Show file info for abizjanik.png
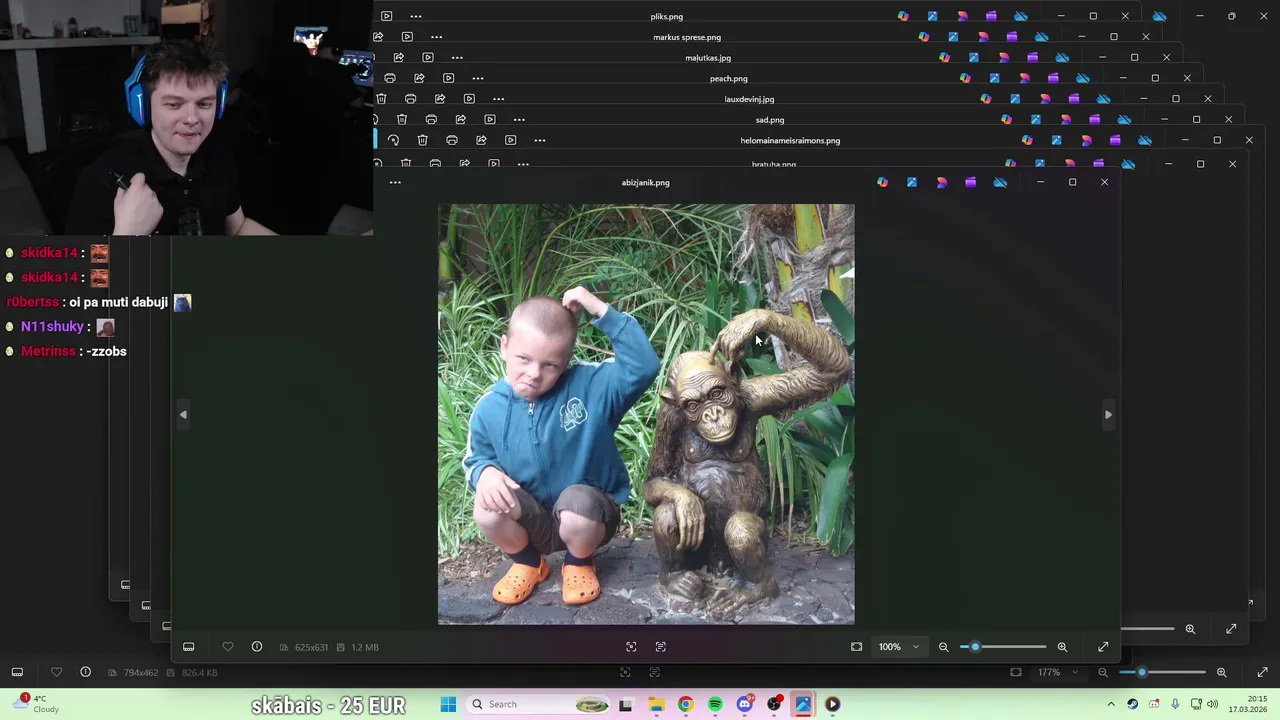The height and width of the screenshot is (720, 1280). 257,647
